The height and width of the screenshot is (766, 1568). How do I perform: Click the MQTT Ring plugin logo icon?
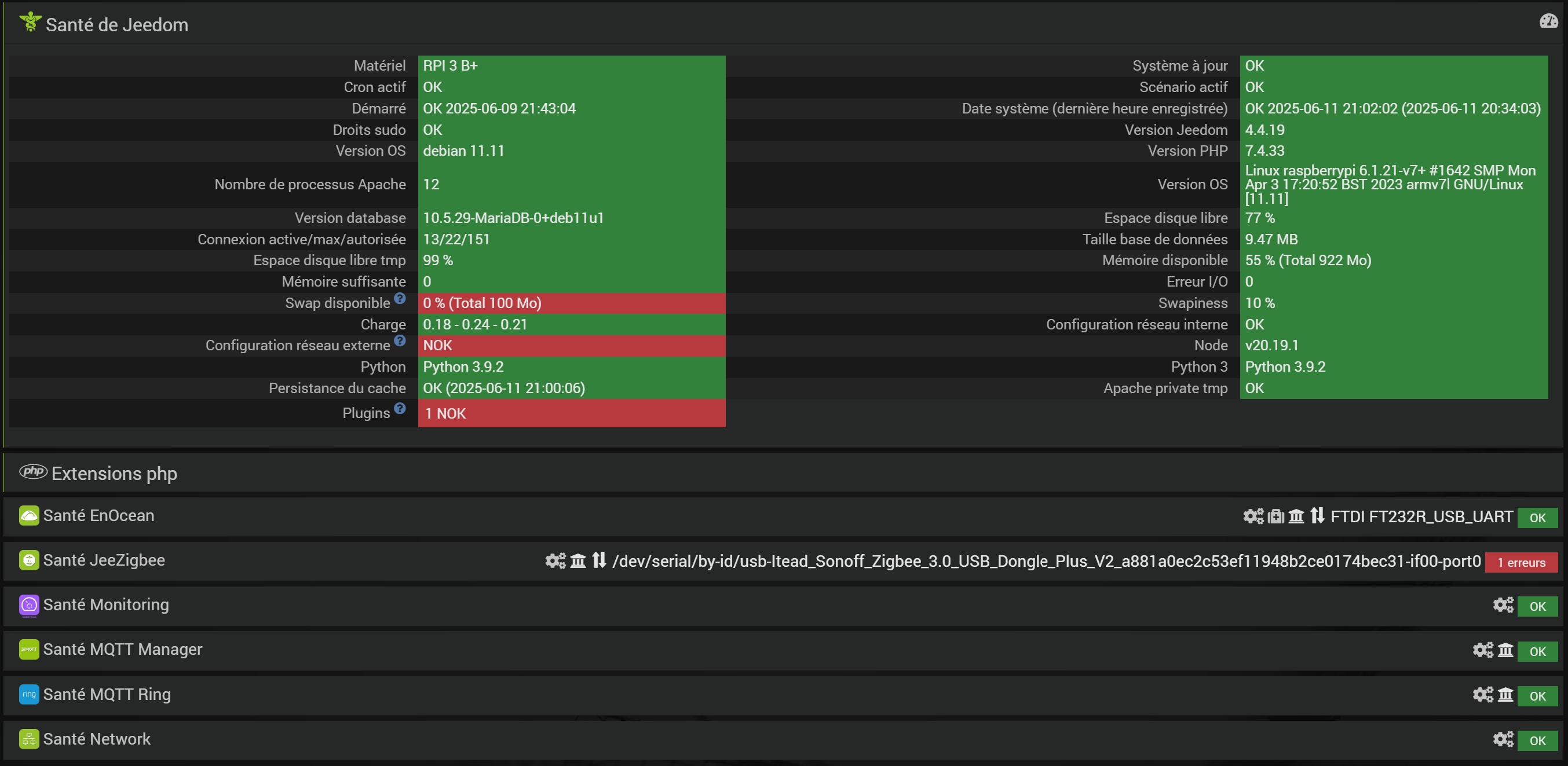click(x=29, y=694)
